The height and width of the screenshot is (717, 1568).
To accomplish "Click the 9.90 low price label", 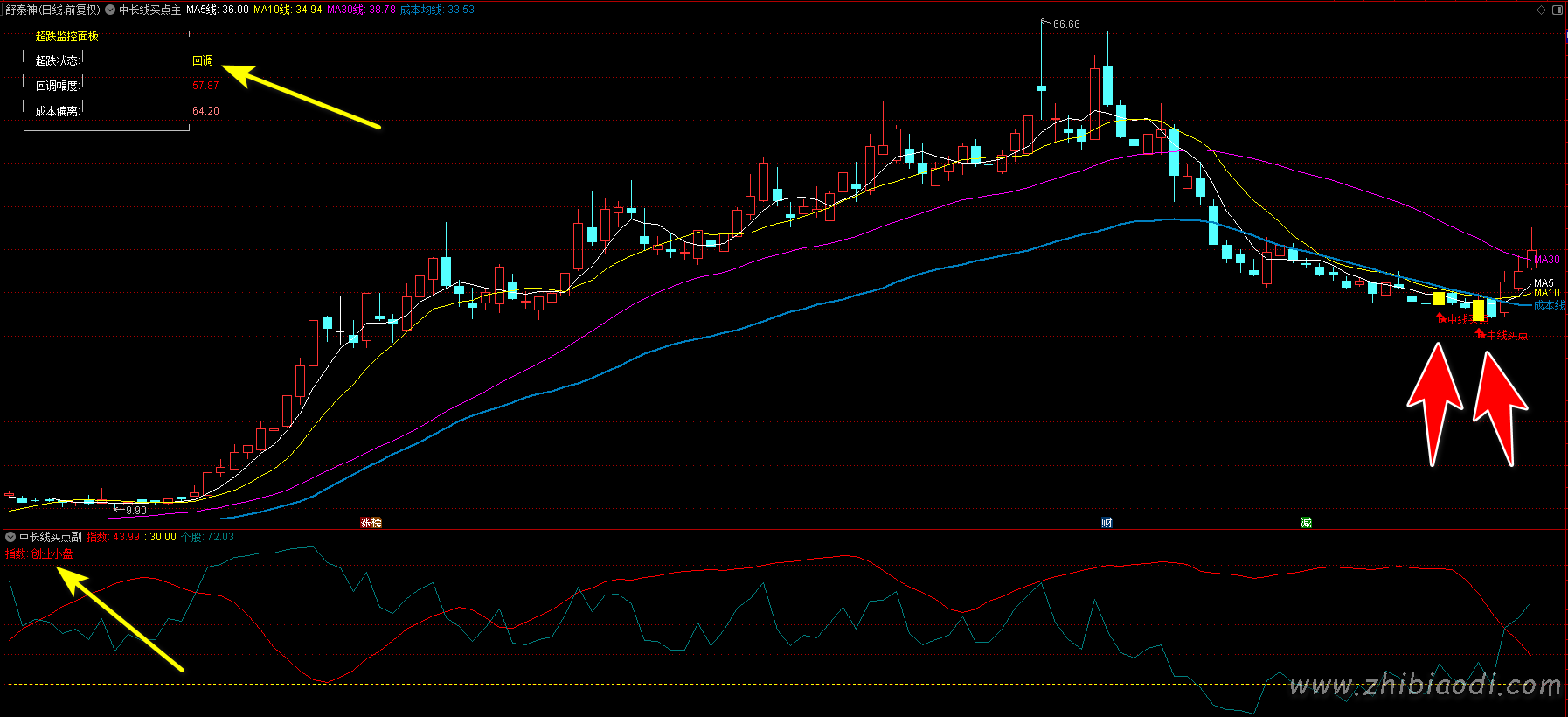I will [135, 511].
